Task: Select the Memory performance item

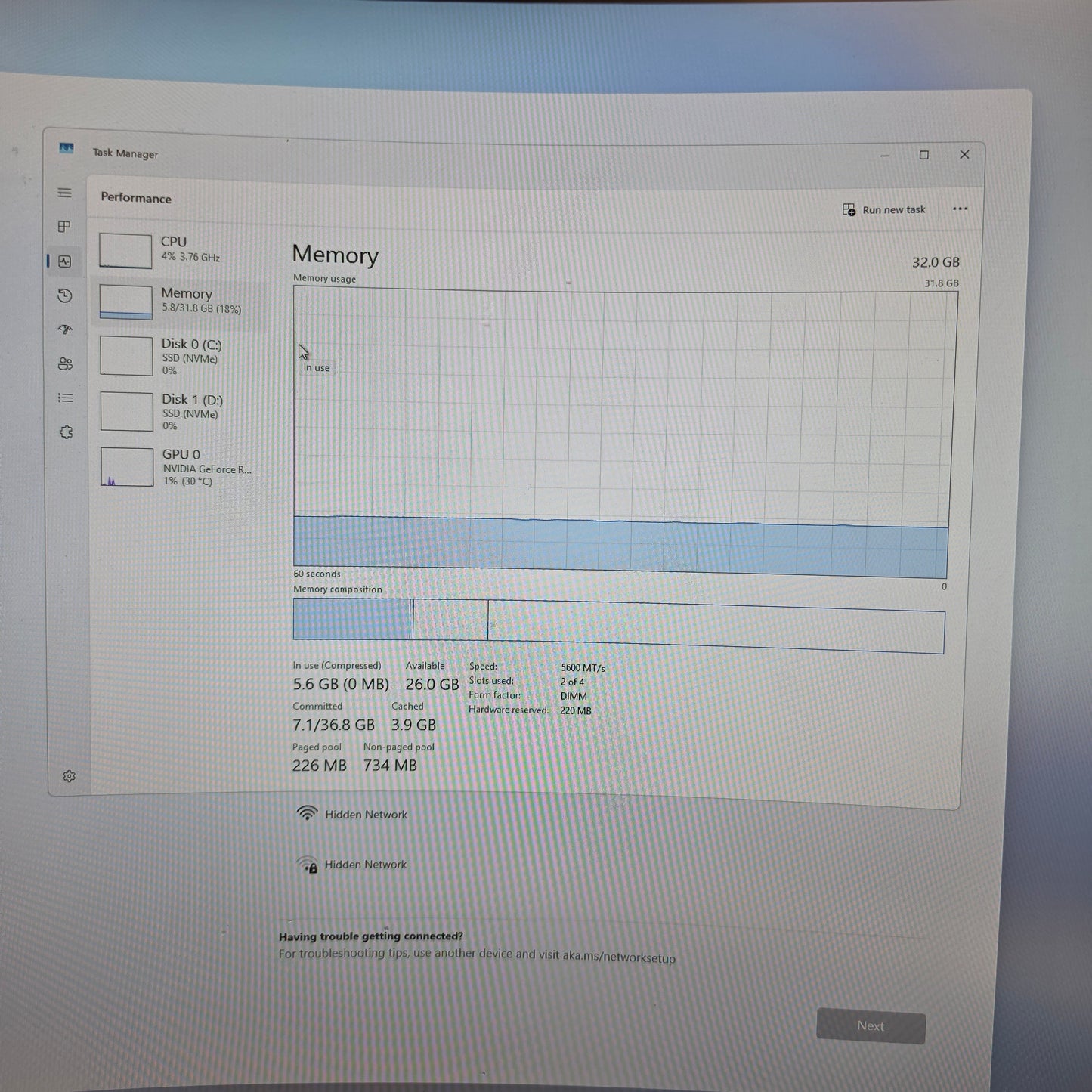Action: point(181,301)
